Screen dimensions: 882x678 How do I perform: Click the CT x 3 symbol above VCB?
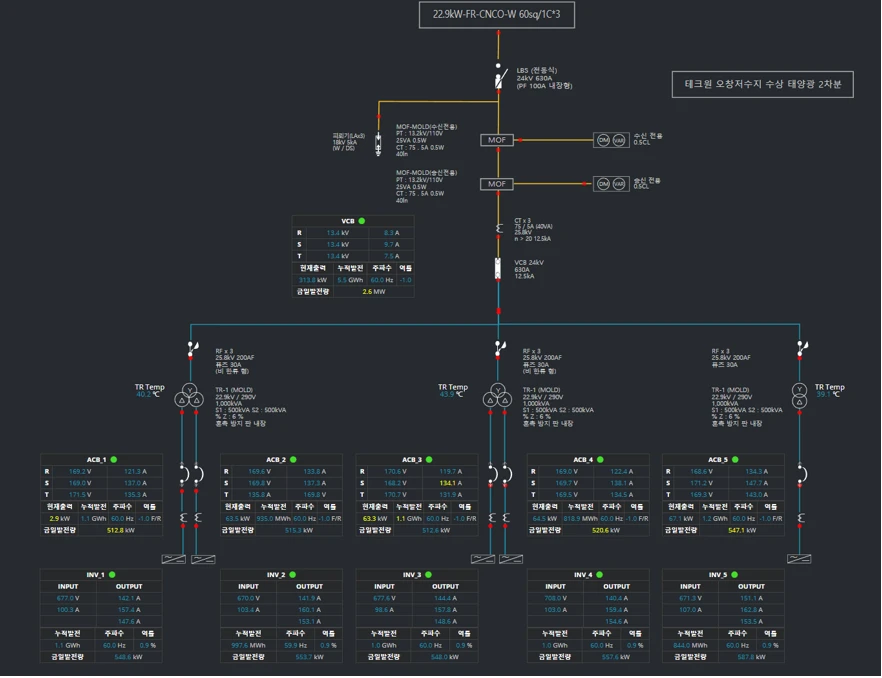click(499, 228)
